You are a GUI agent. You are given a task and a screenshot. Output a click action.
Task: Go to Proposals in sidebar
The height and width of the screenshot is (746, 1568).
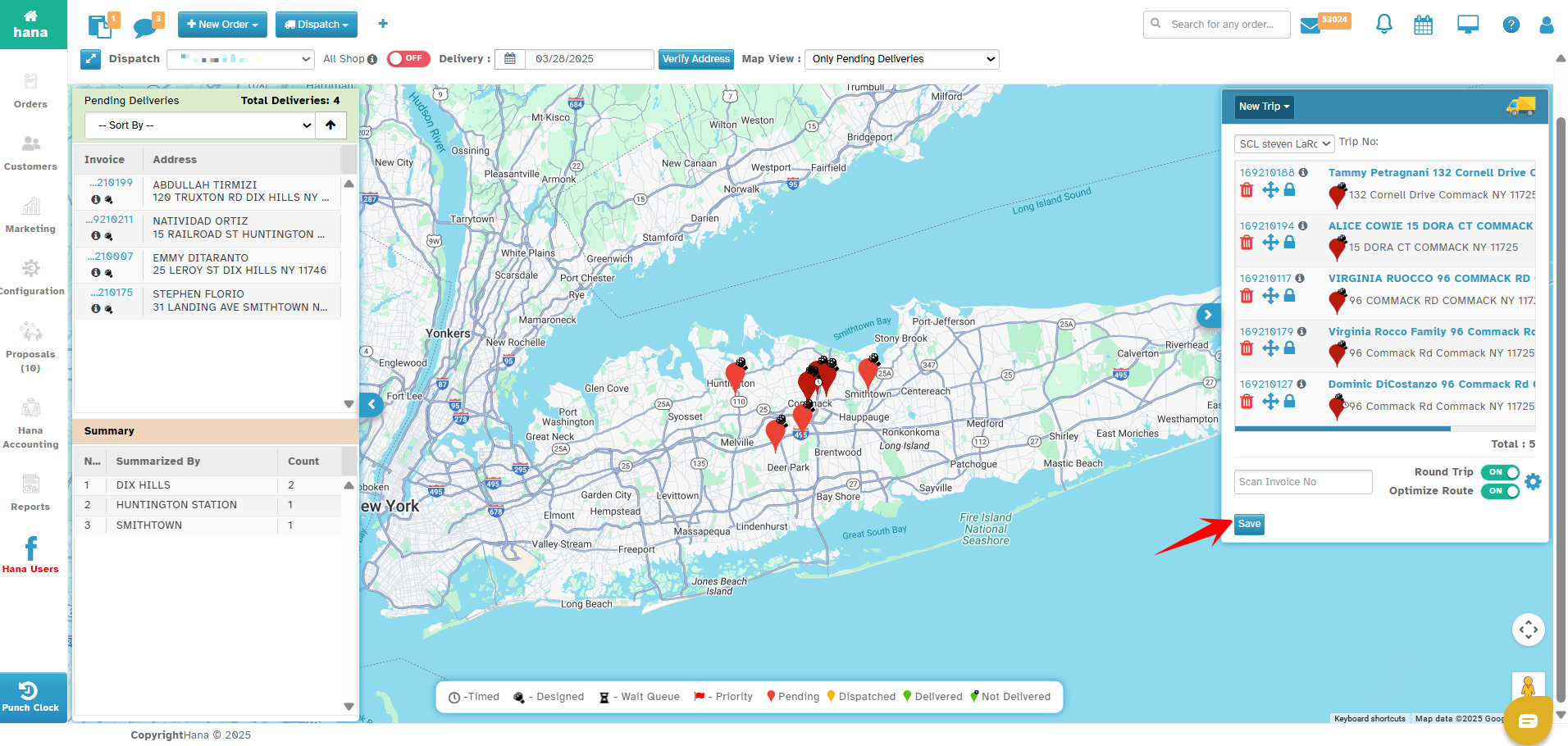pyautogui.click(x=30, y=348)
